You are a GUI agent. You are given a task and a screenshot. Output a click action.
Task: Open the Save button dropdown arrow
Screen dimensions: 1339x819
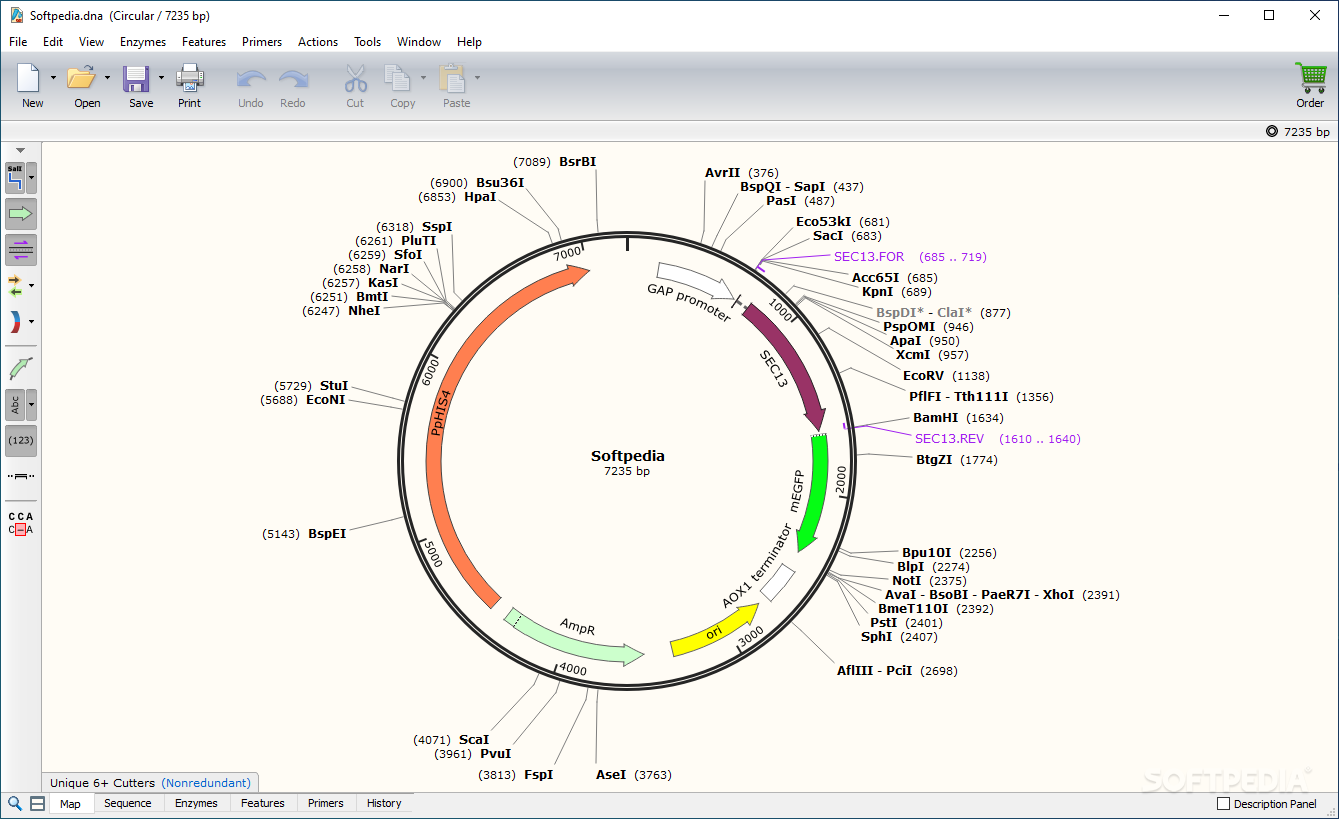click(x=161, y=78)
